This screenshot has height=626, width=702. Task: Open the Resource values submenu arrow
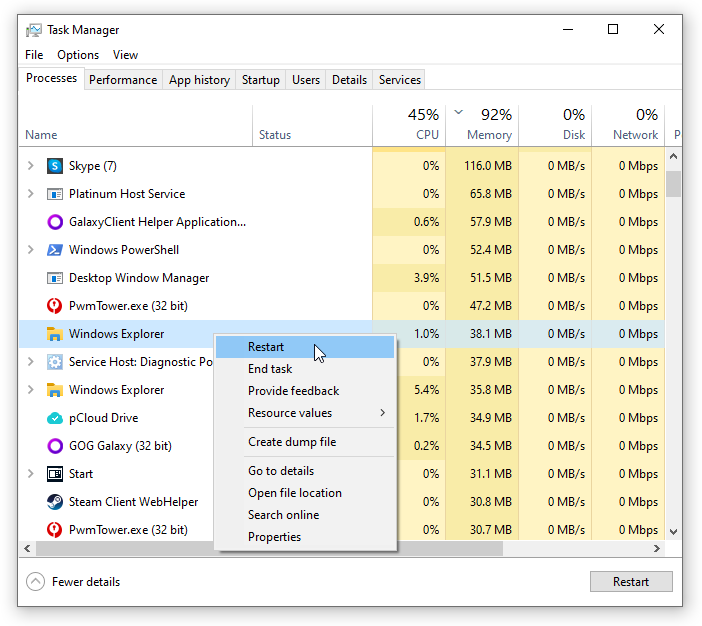click(382, 413)
